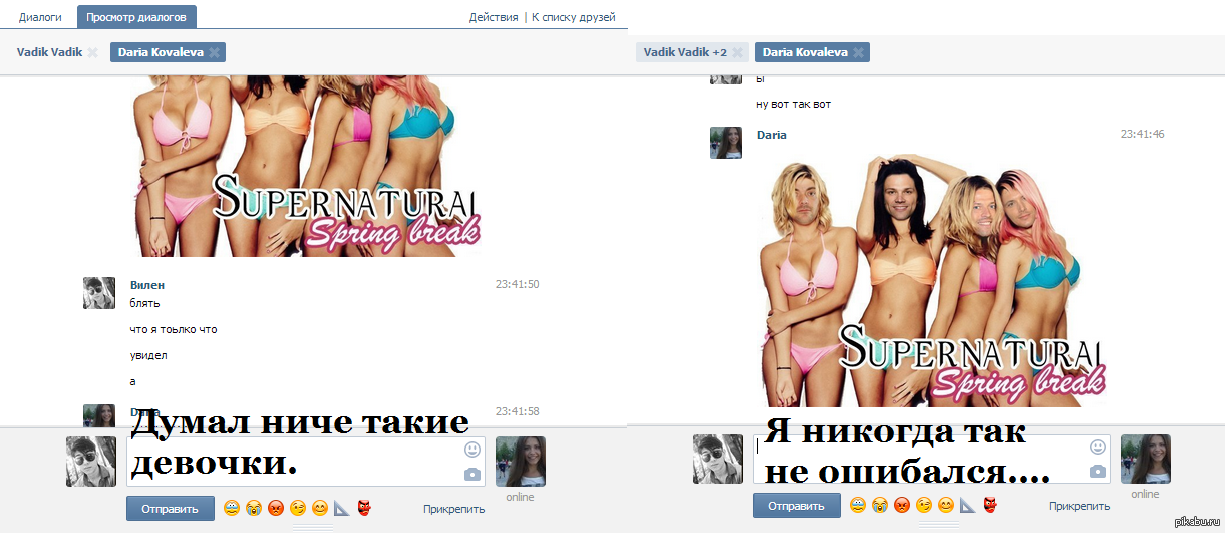The height and width of the screenshot is (533, 1225).
Task: Click message text 'что я тоько что'
Action: point(173,329)
